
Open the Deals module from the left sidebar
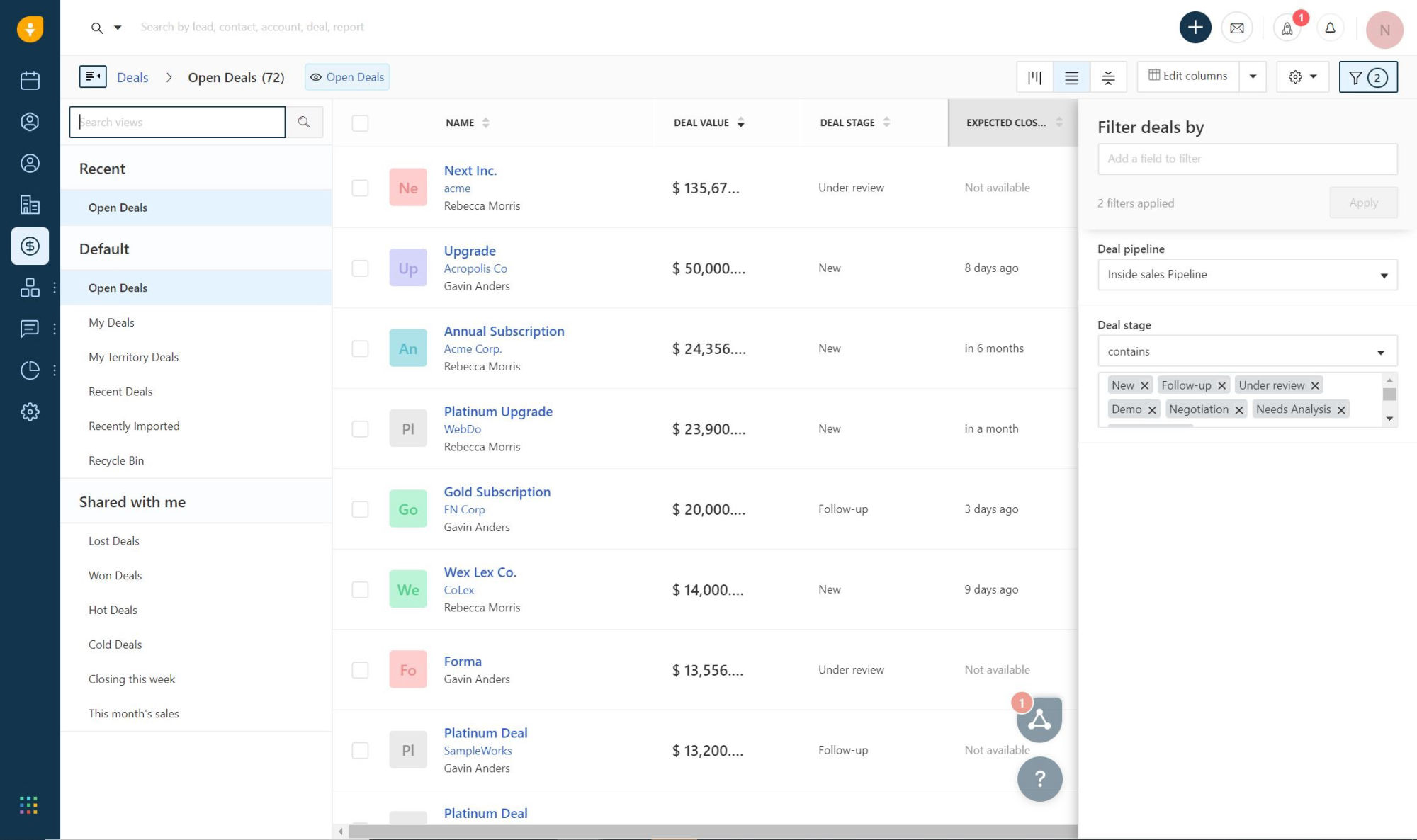(x=30, y=246)
